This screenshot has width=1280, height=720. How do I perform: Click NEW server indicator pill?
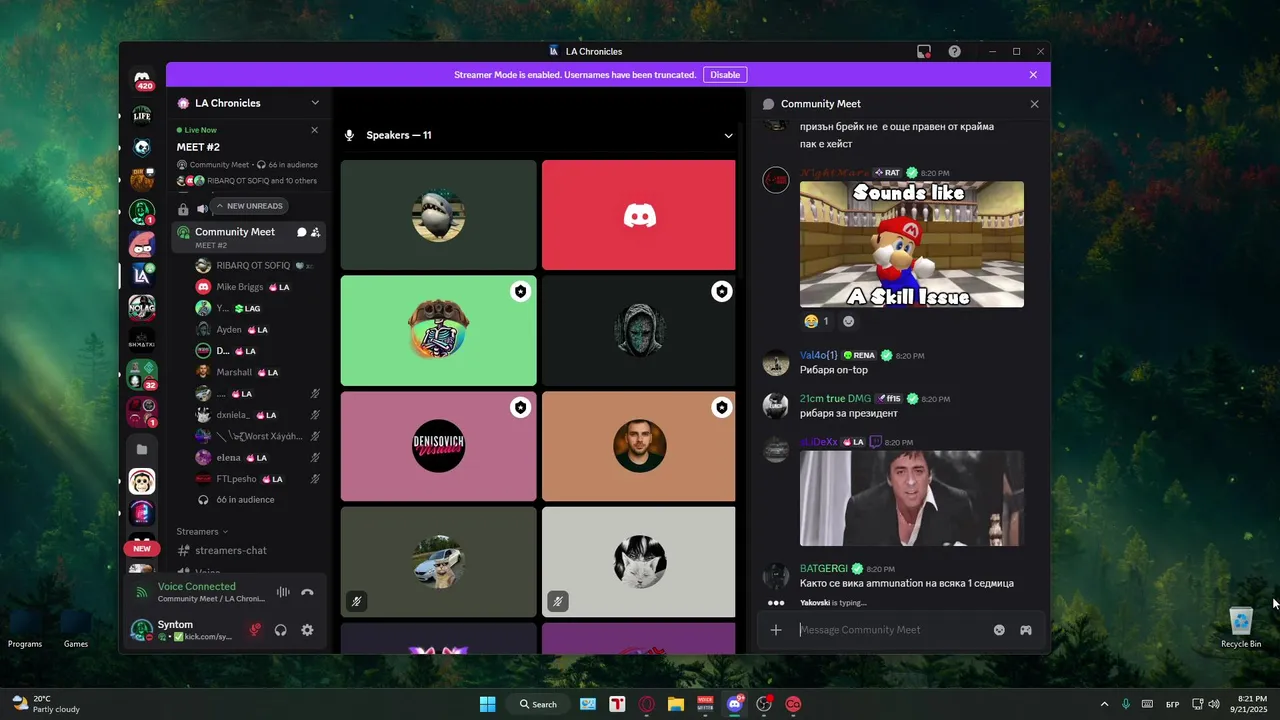point(142,548)
